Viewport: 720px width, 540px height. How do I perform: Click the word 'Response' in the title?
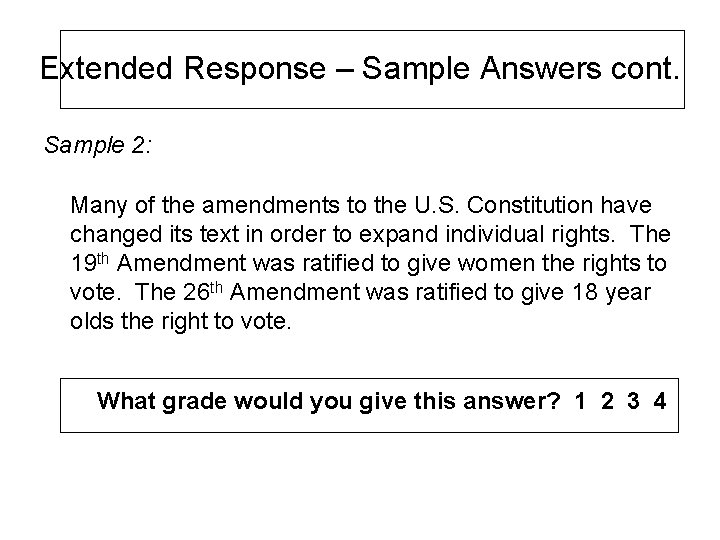coord(255,68)
